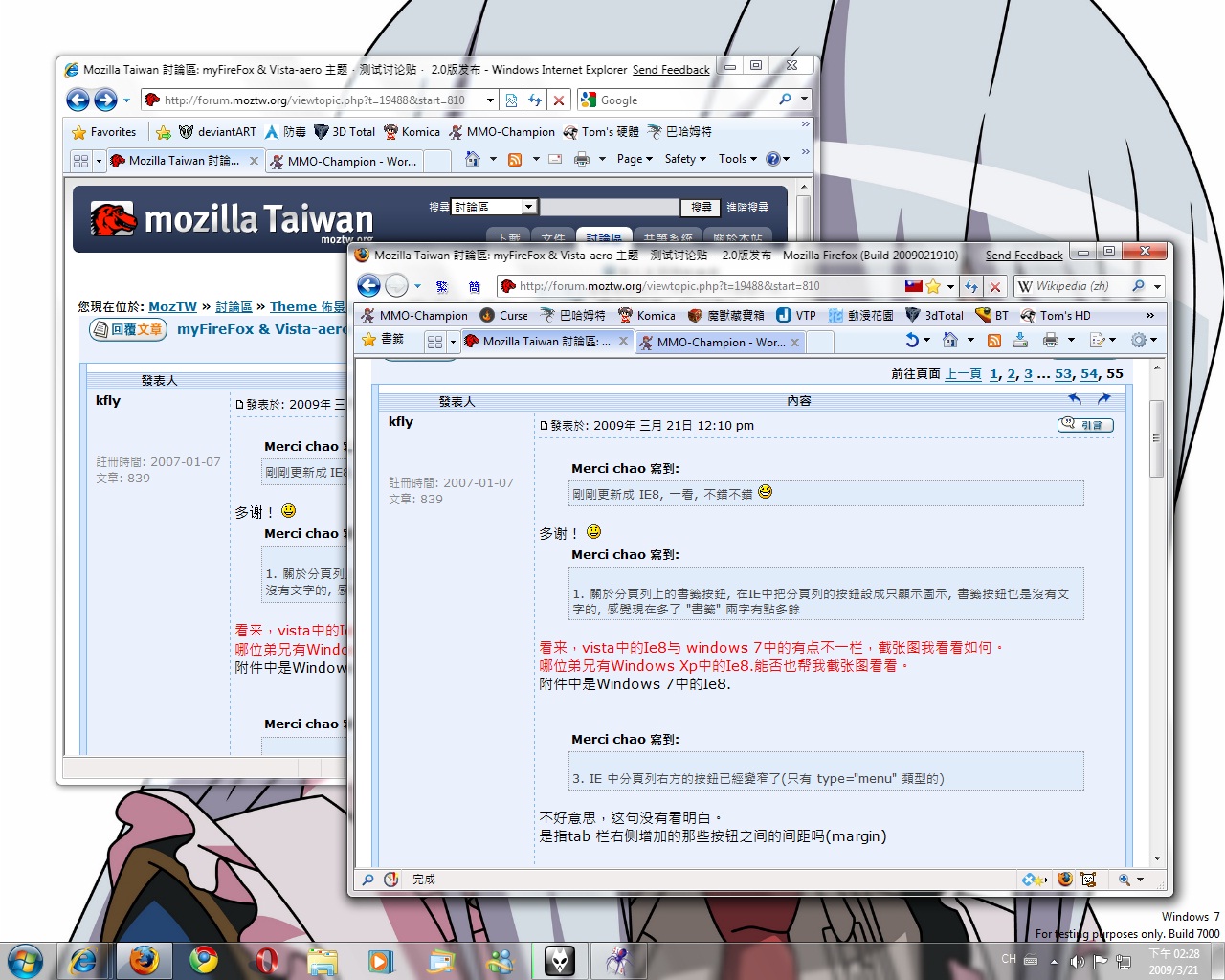Viewport: 1225px width, 980px height.
Task: Click the Firefox address bar URL field
Action: tap(710, 286)
